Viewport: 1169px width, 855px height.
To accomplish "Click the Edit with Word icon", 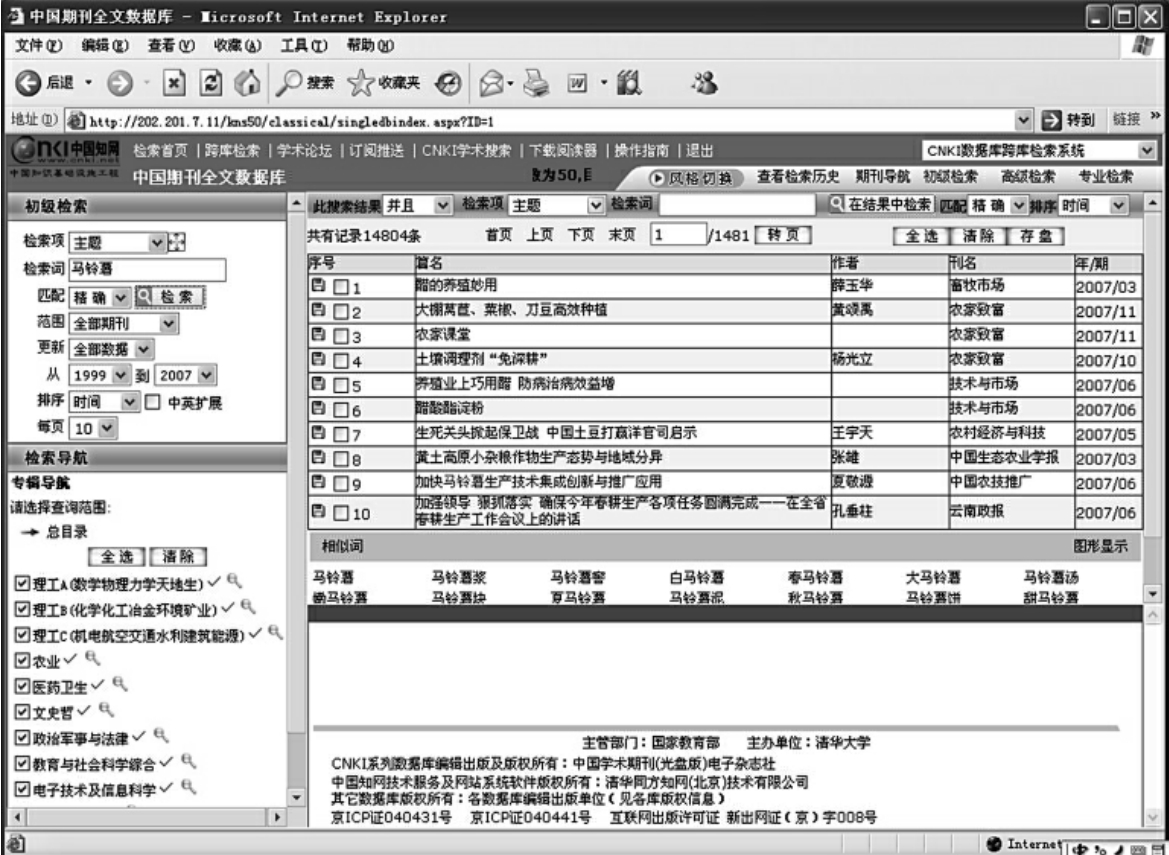I will click(x=577, y=83).
